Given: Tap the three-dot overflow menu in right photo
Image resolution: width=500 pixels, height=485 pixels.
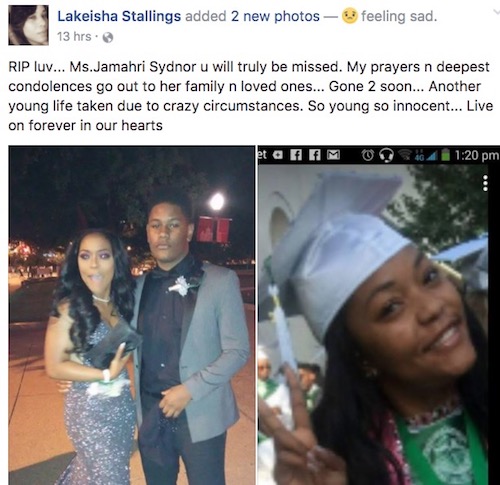Looking at the screenshot, I should [x=485, y=183].
